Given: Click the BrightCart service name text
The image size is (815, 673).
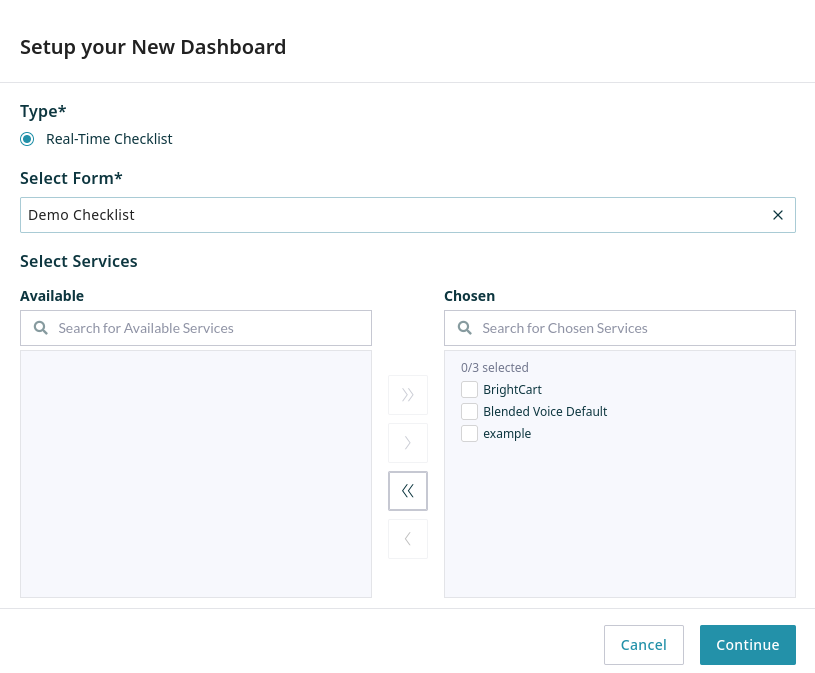Looking at the screenshot, I should (512, 390).
